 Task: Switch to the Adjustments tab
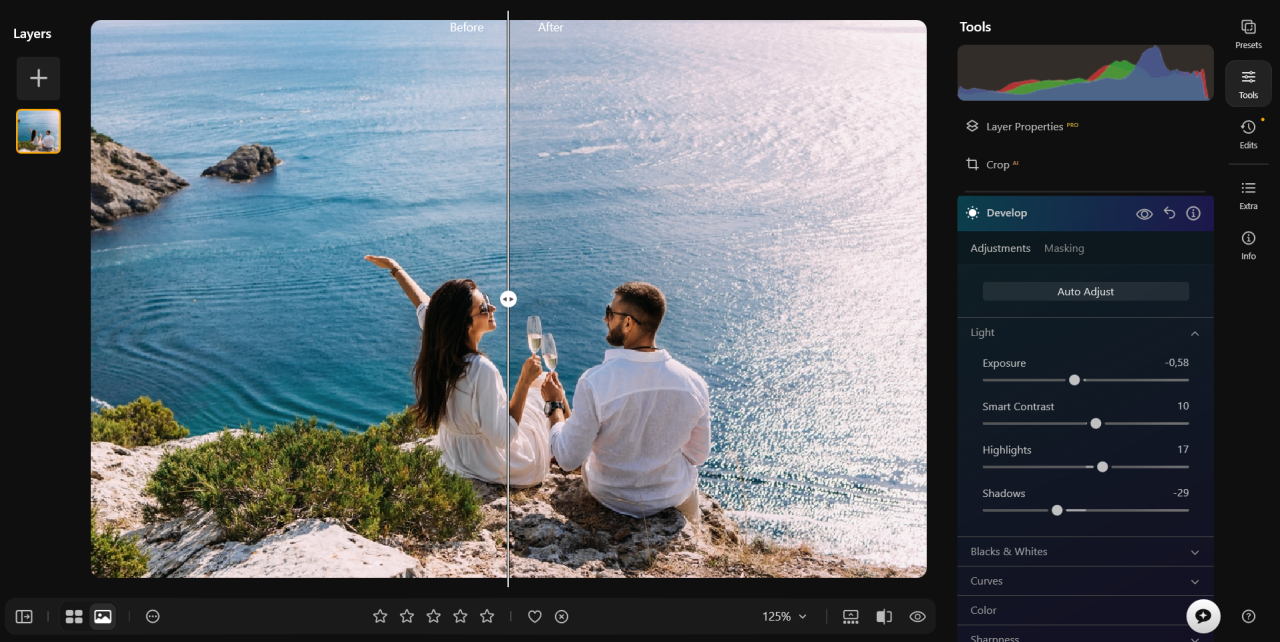coord(1000,248)
